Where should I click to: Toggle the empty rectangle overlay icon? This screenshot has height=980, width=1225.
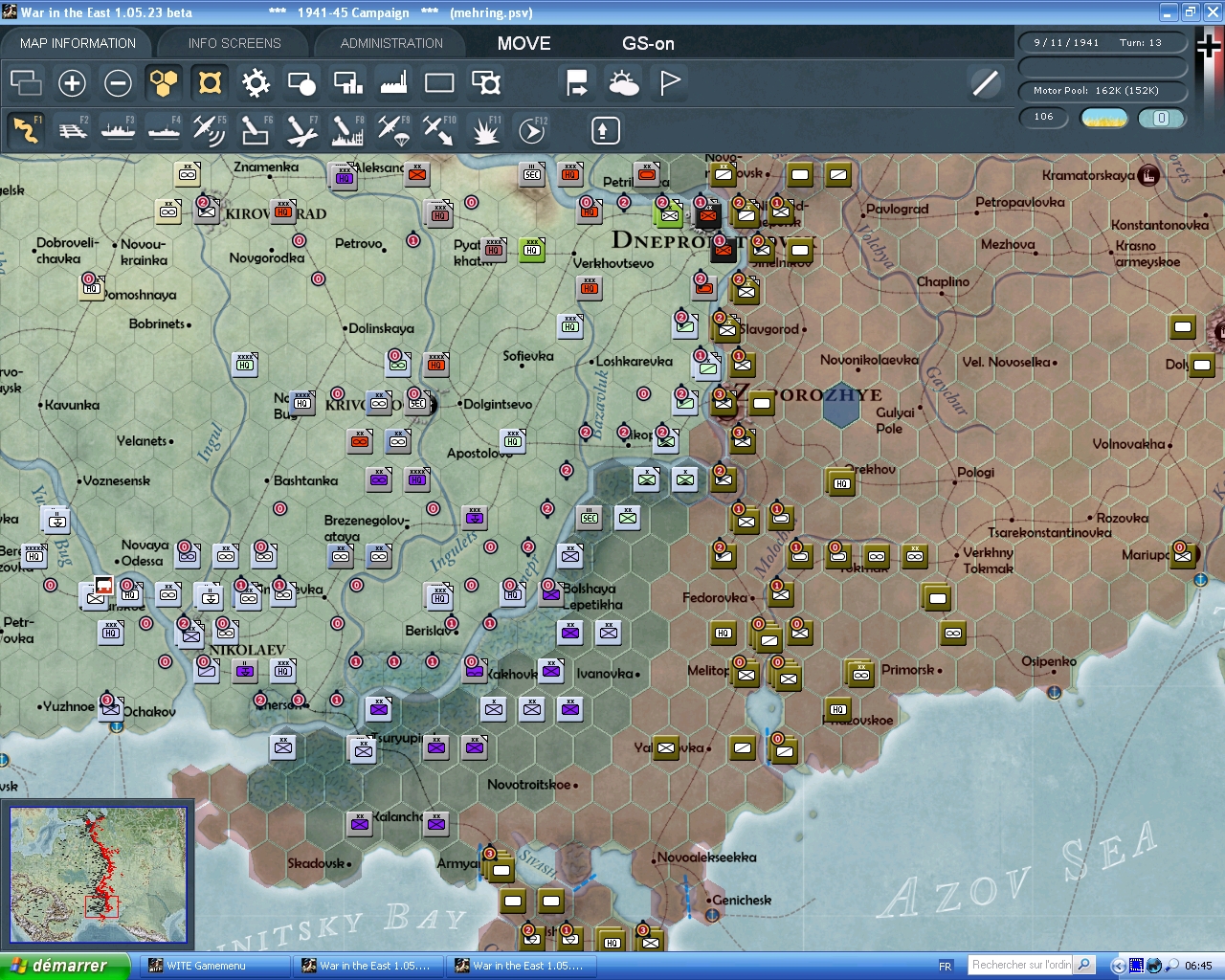click(439, 83)
